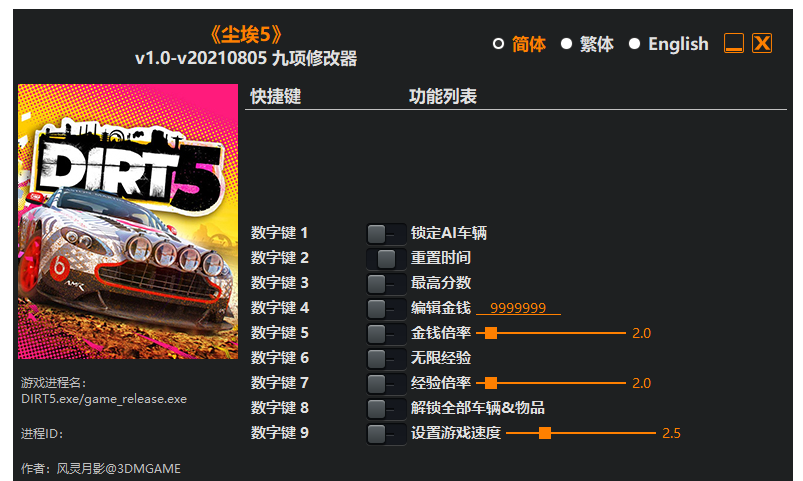803x481 pixels.
Task: Toggle the 锁定AI车辆 switch
Action: pyautogui.click(x=387, y=234)
